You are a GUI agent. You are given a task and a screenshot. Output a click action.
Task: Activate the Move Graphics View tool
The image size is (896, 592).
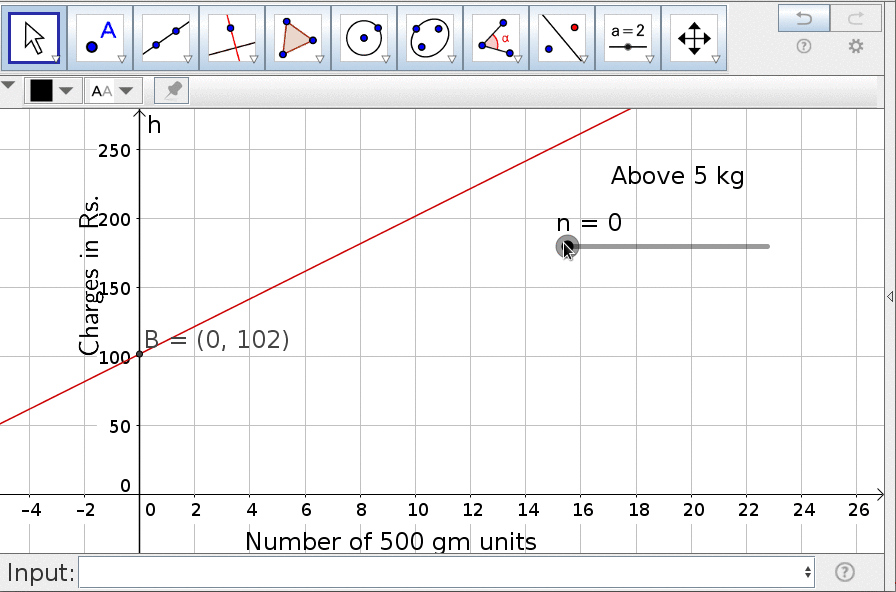(x=694, y=35)
